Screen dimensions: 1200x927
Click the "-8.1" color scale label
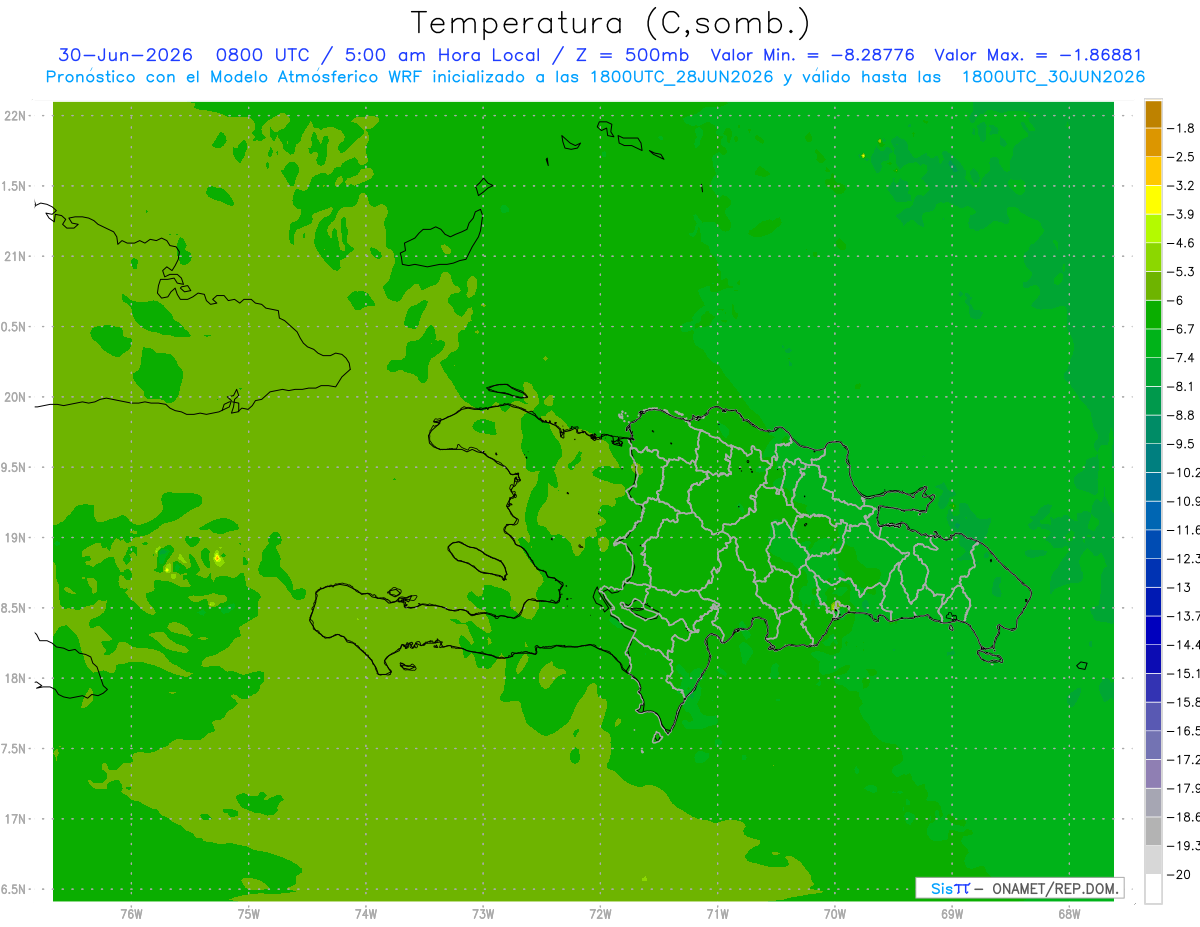pyautogui.click(x=1181, y=387)
